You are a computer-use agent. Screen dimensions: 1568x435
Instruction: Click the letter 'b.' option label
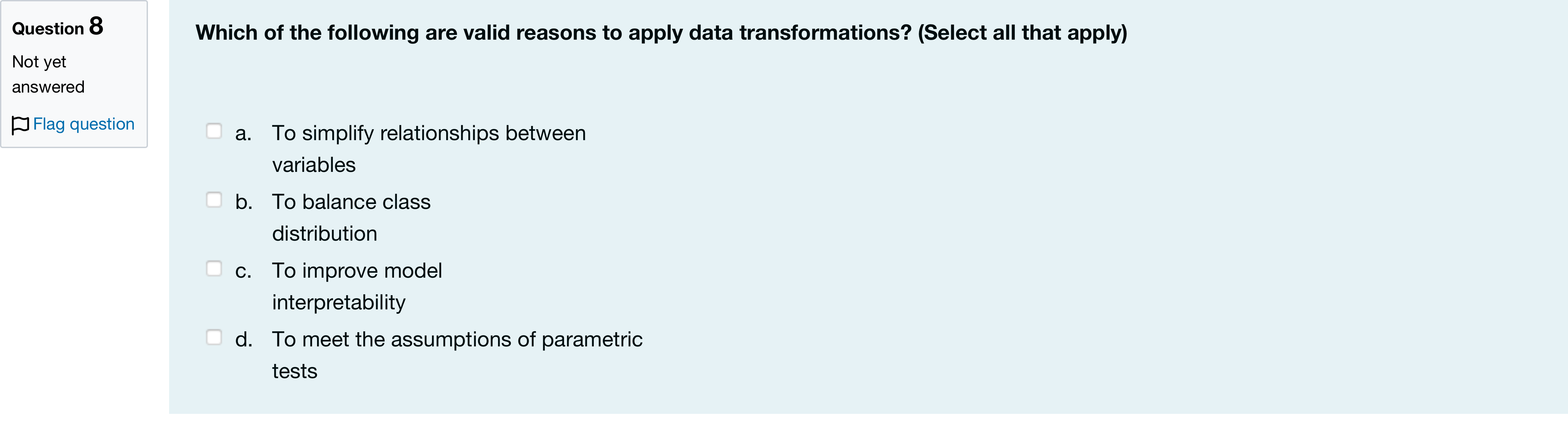click(x=244, y=202)
